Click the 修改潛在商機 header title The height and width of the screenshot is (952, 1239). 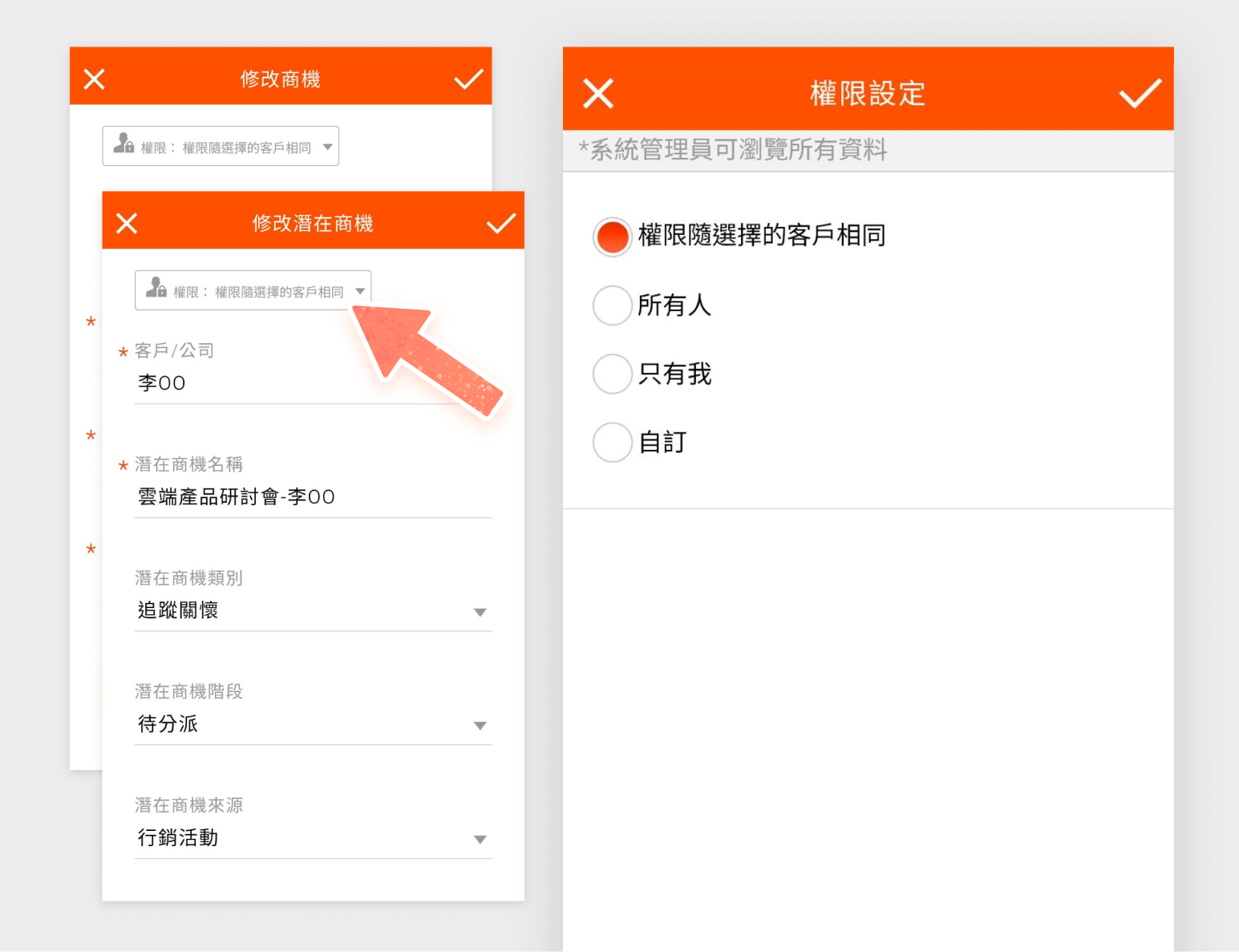pyautogui.click(x=313, y=224)
